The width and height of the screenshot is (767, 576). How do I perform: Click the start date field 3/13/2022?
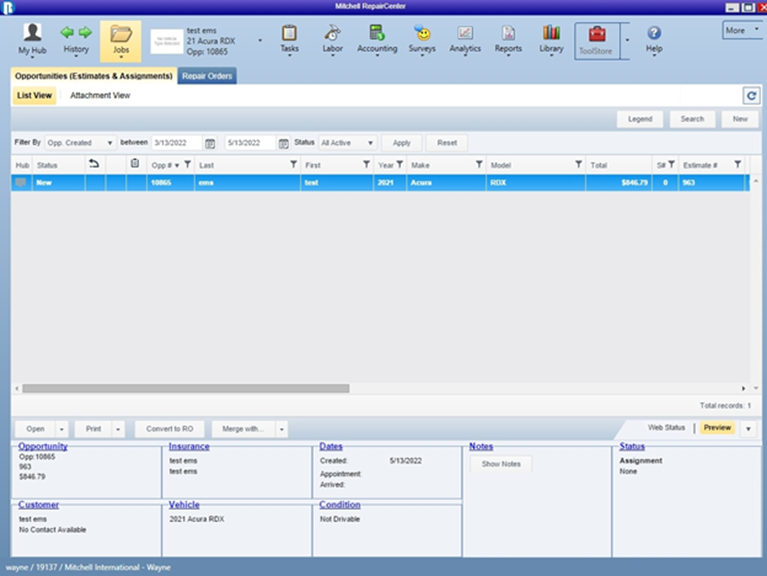pos(177,143)
